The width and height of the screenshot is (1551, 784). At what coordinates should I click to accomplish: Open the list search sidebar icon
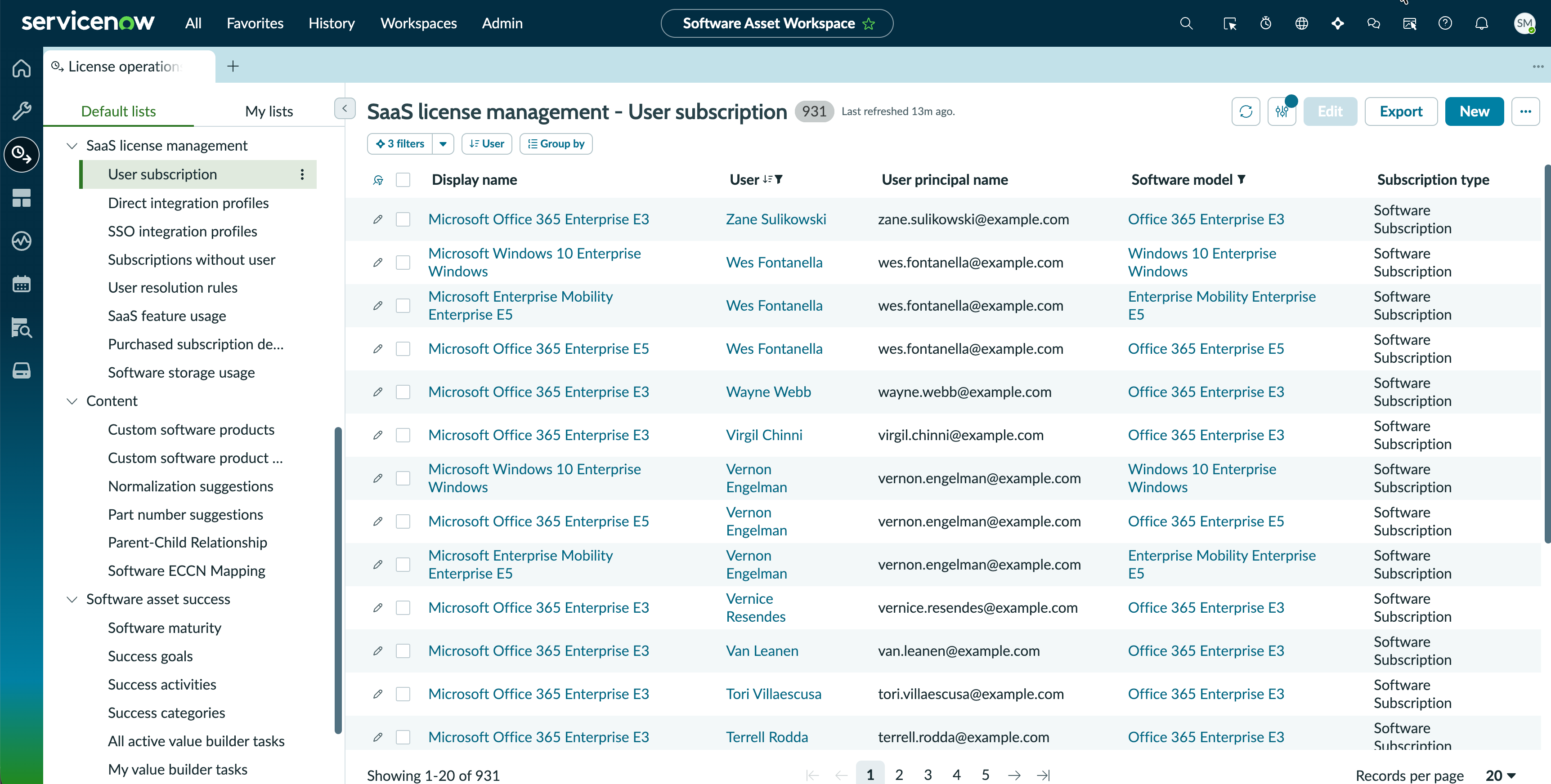click(x=22, y=327)
